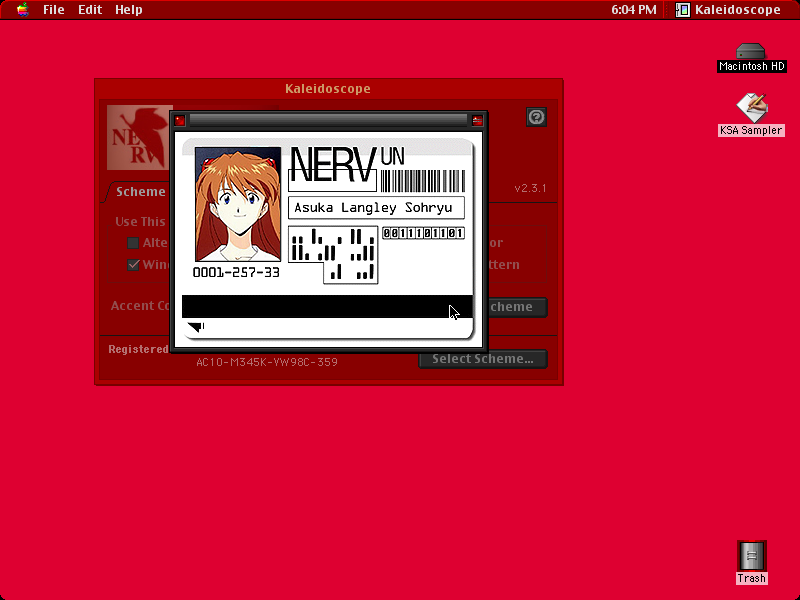Click the Kaleidoscope window title
Screen dimensions: 800x600
pyautogui.click(x=328, y=89)
